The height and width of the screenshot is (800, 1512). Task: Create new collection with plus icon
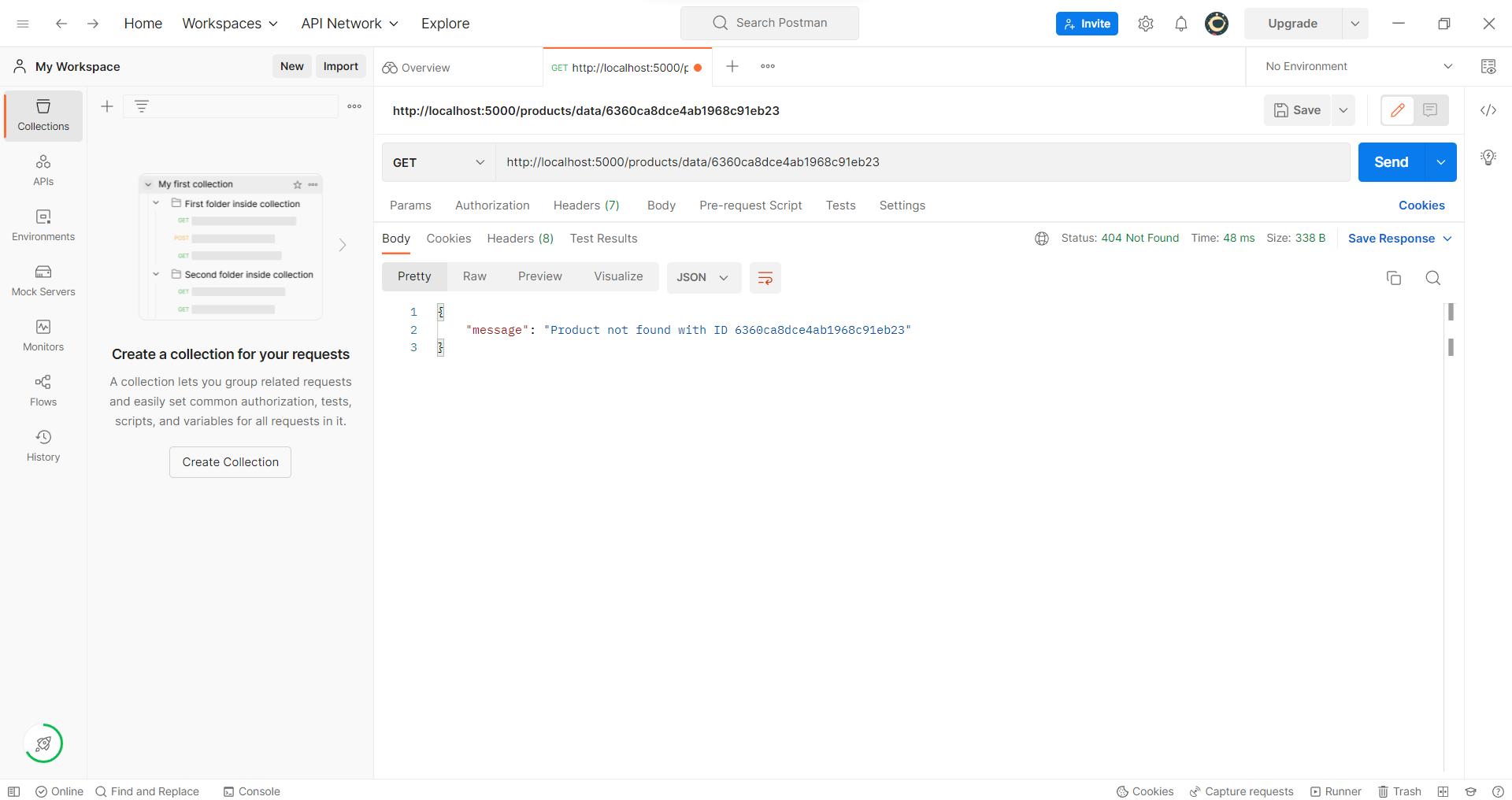tap(107, 106)
